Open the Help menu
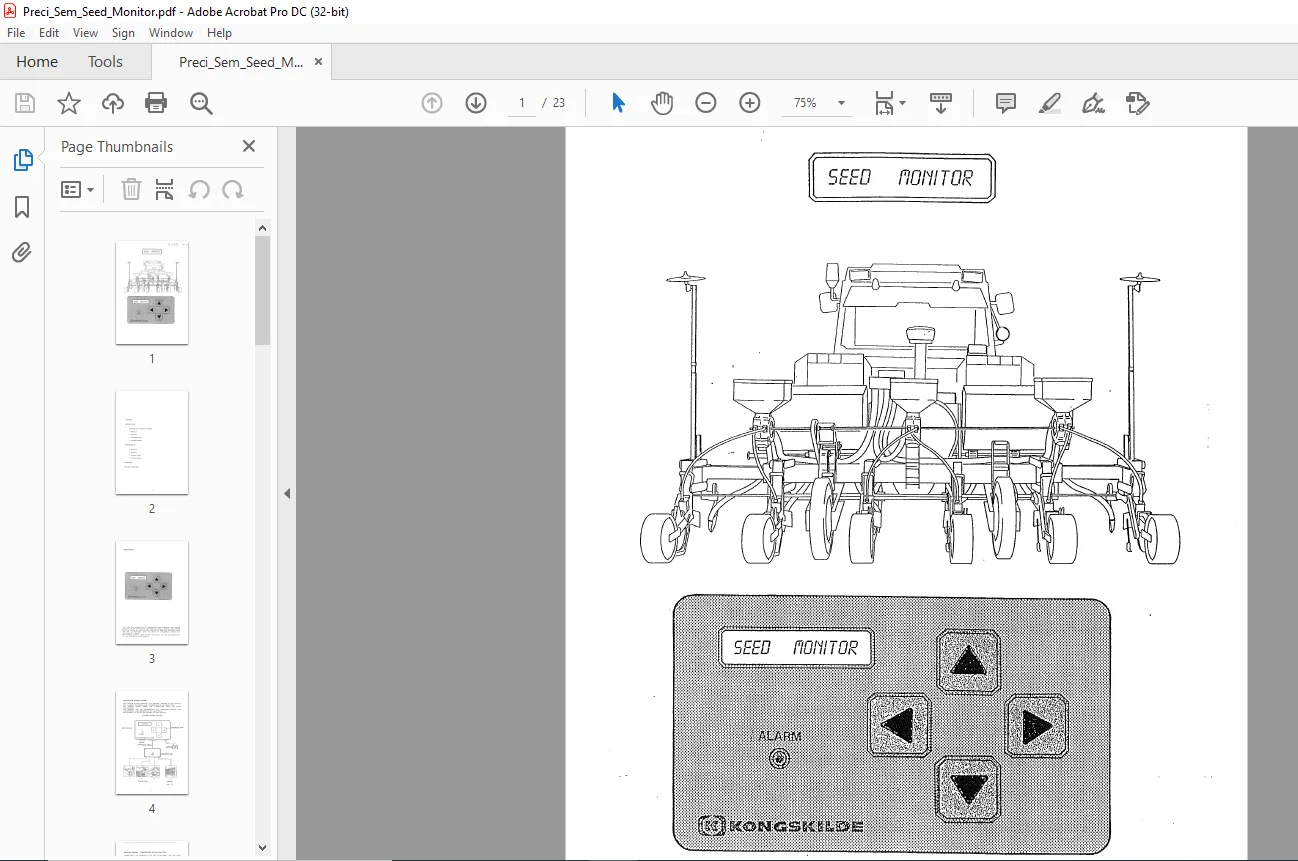This screenshot has width=1298, height=861. click(219, 33)
